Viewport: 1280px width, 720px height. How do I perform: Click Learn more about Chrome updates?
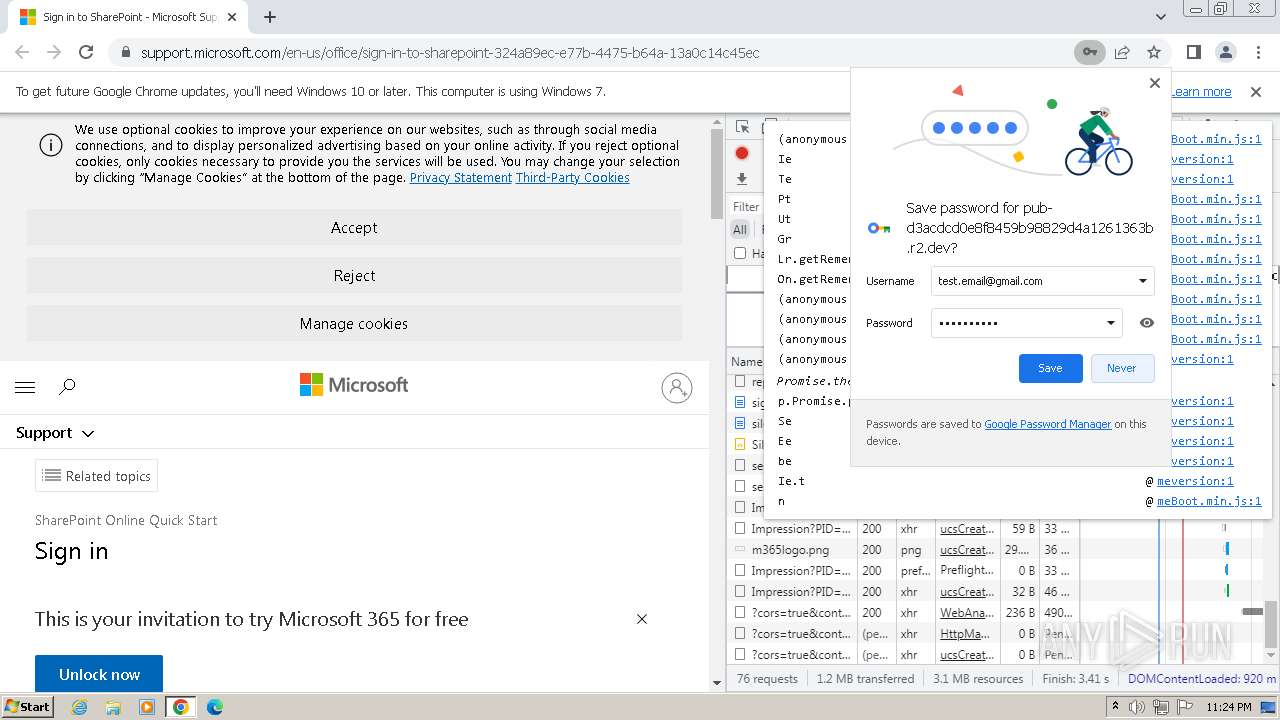(x=1201, y=91)
